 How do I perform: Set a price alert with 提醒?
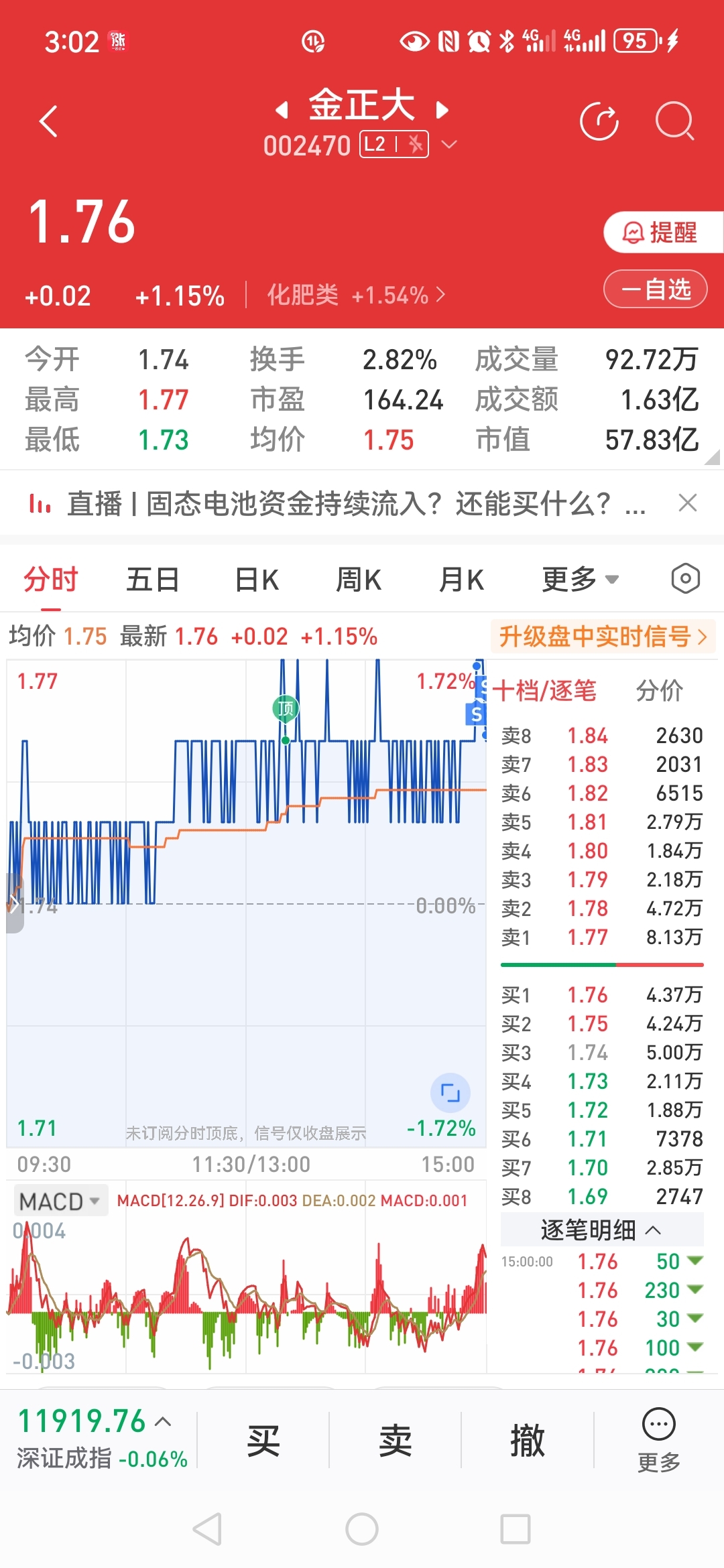coord(662,233)
